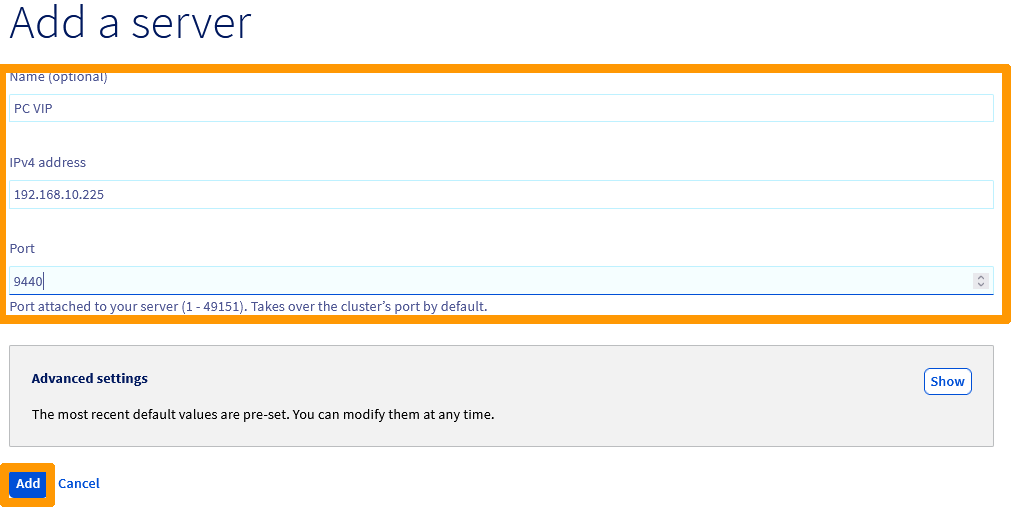The image size is (1020, 509).
Task: Show the Advanced settings section
Action: coord(947,381)
